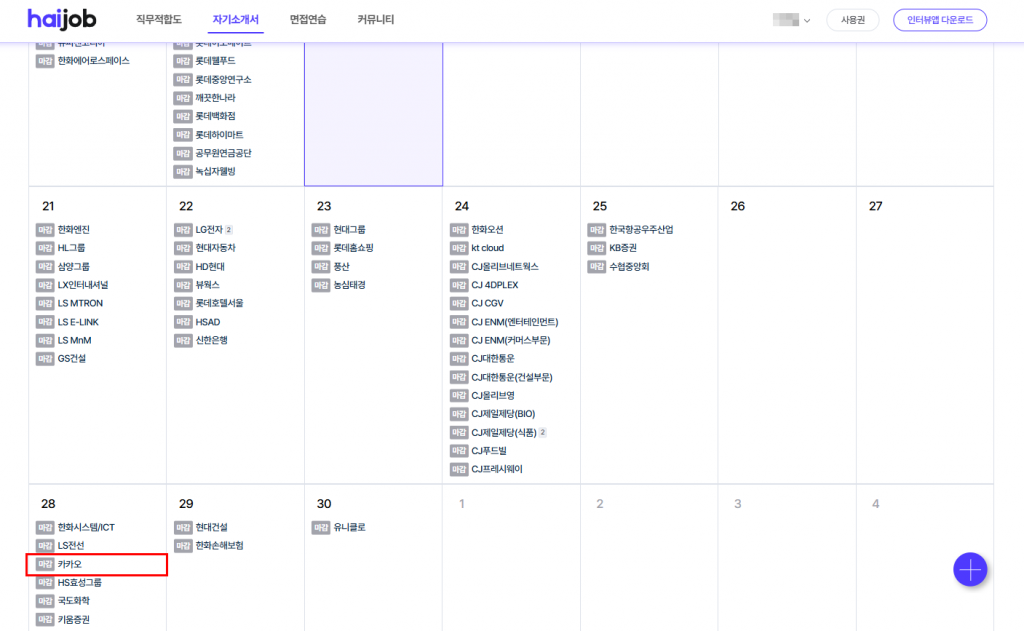Click the 인터뷰앱 다운로드 button
This screenshot has width=1024, height=631.
point(940,20)
